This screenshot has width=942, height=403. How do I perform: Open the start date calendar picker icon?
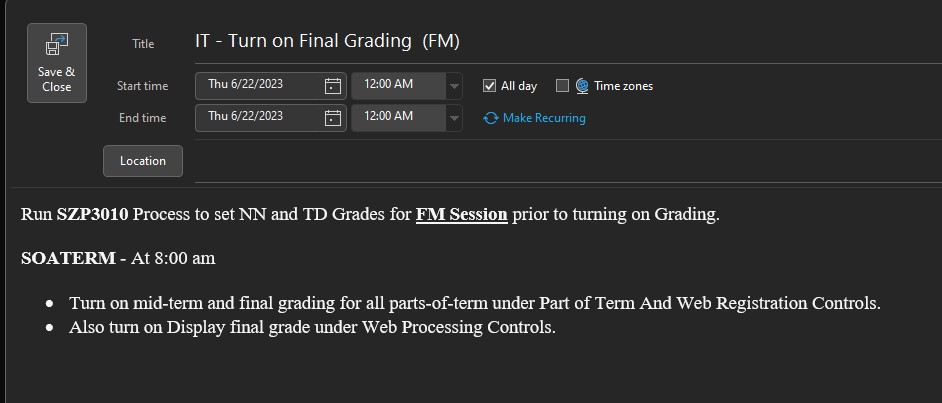coord(333,86)
